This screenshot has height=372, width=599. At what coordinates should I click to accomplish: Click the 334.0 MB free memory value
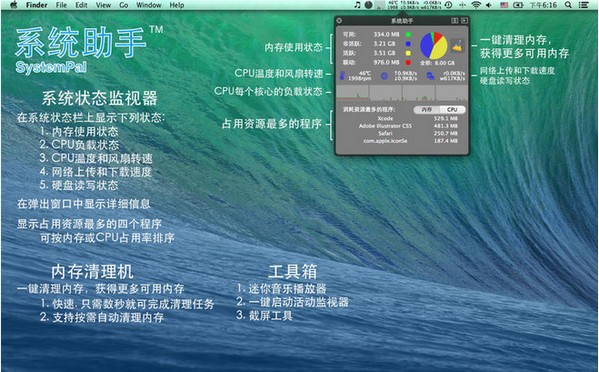point(386,34)
